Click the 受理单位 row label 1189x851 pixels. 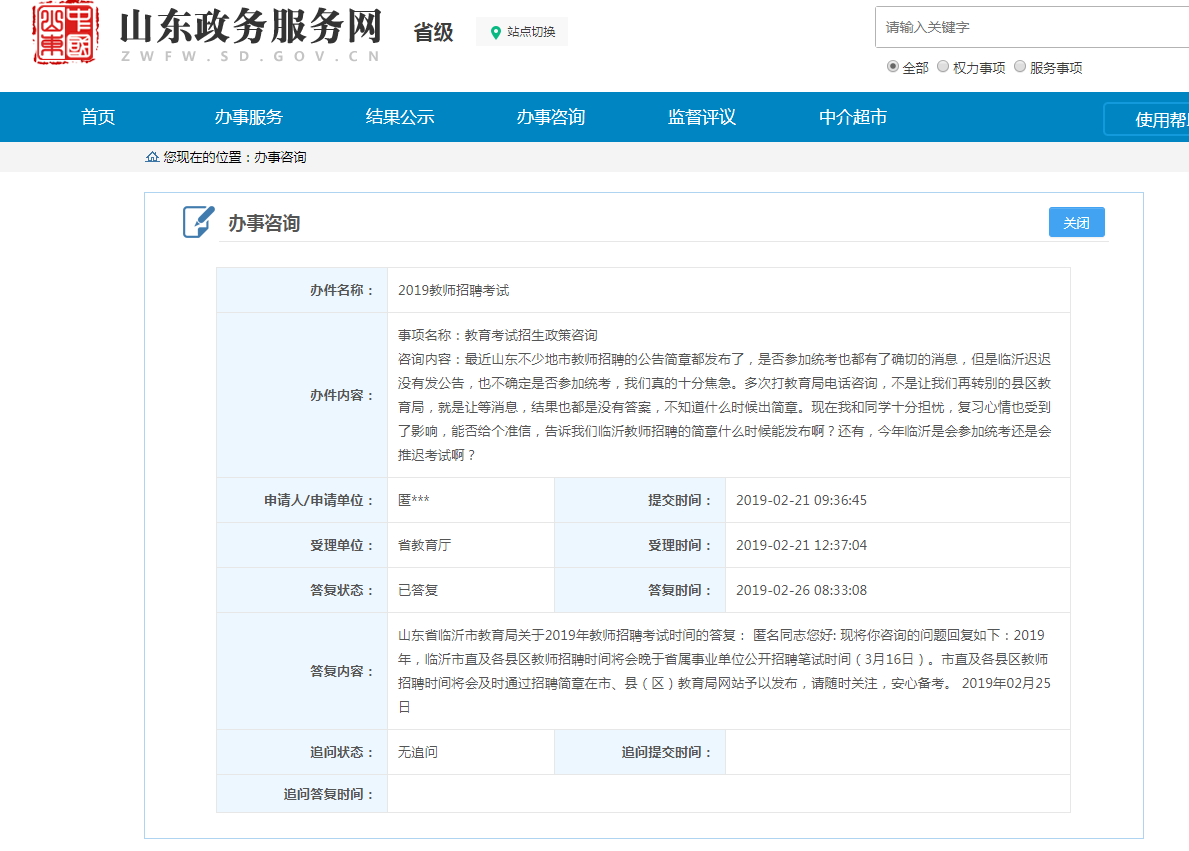(341, 545)
